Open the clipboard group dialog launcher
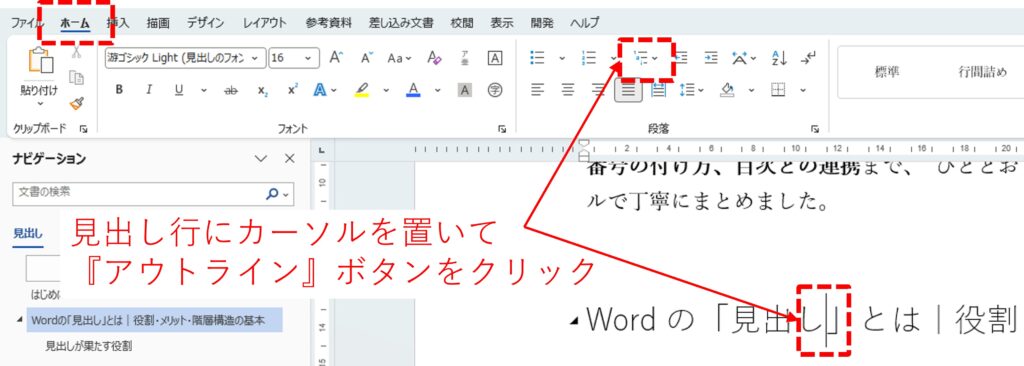This screenshot has height=366, width=1024. [84, 129]
